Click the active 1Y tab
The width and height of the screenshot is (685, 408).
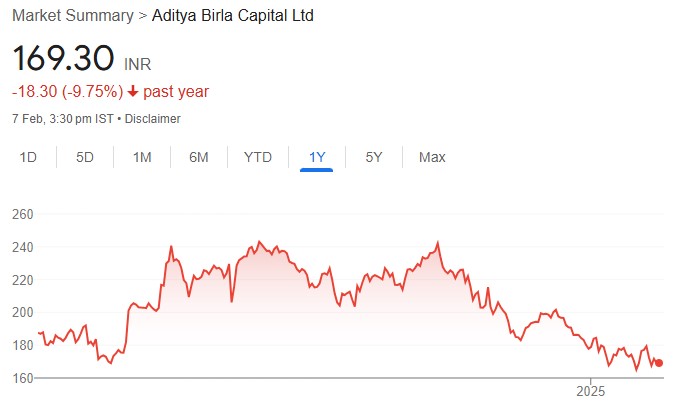317,157
